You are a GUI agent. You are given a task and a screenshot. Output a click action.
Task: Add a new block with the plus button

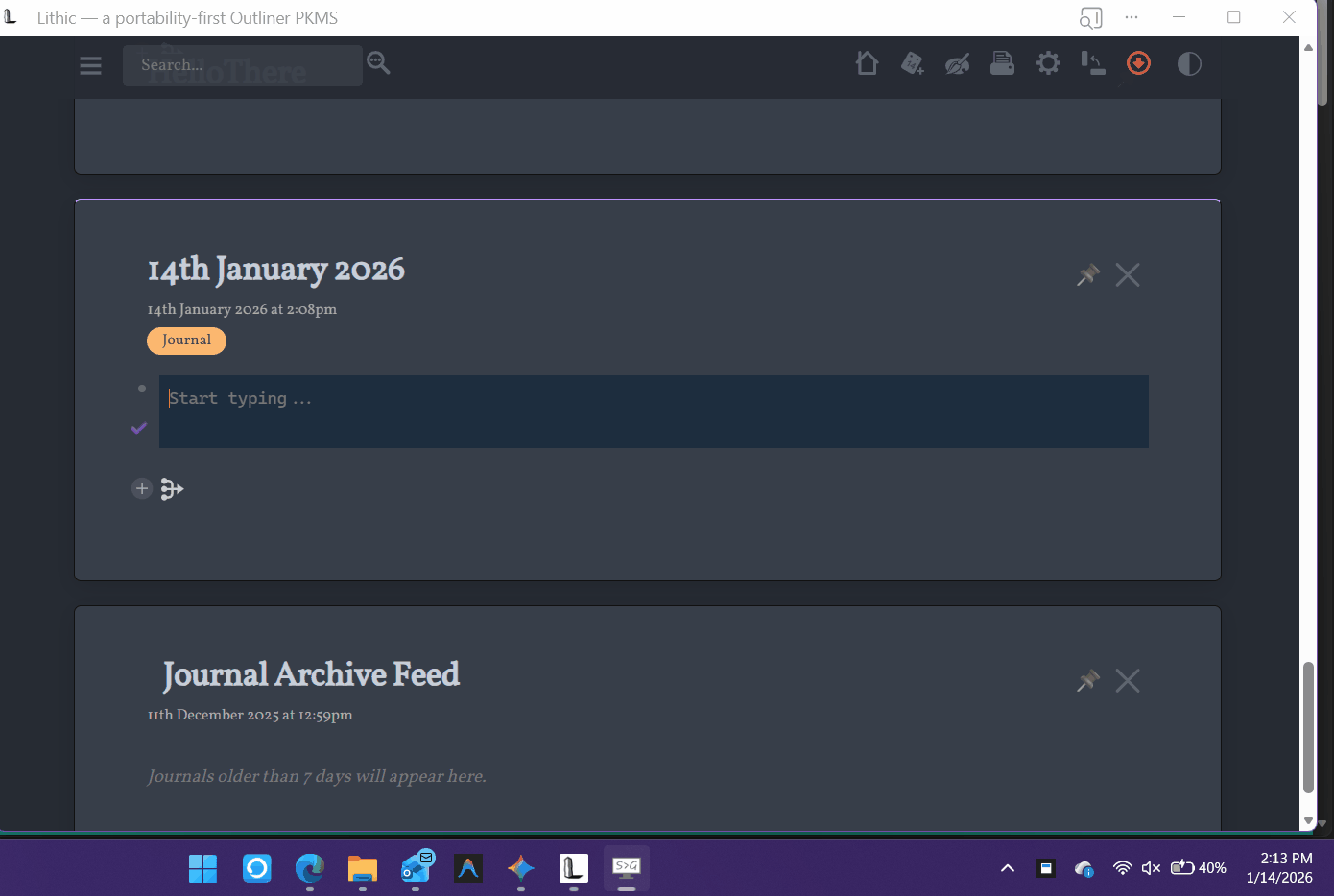click(x=142, y=489)
